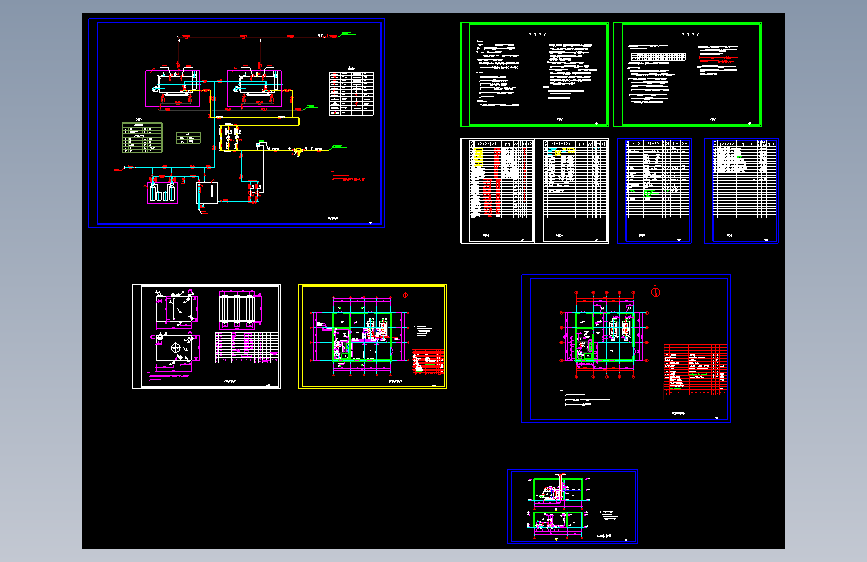Screen dimensions: 867x562
Task: Select the white-bordered equipment detail sheet
Action: (206, 336)
